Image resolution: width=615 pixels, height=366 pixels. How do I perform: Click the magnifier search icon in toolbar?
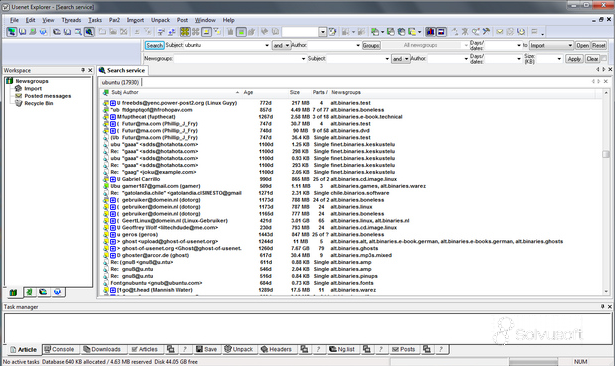tap(78, 32)
